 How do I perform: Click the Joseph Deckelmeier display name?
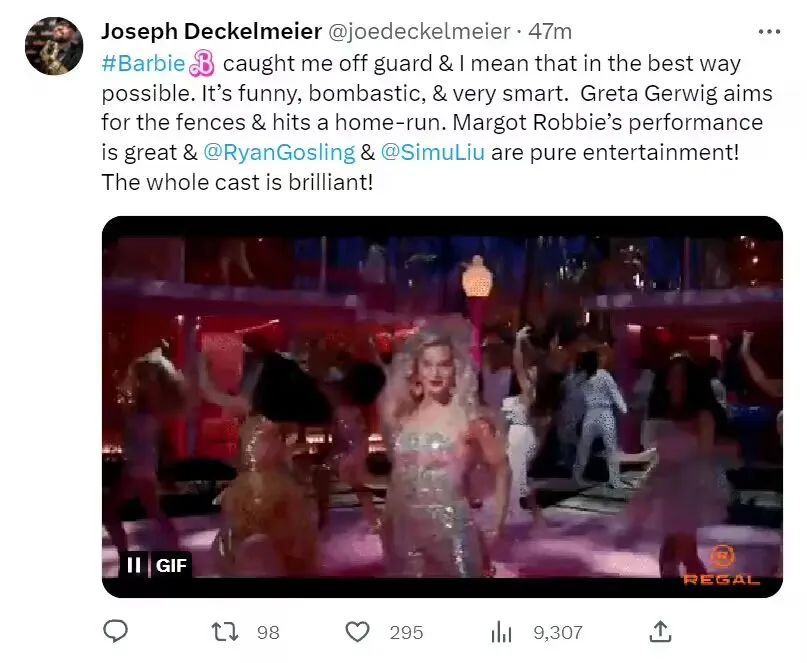(209, 33)
